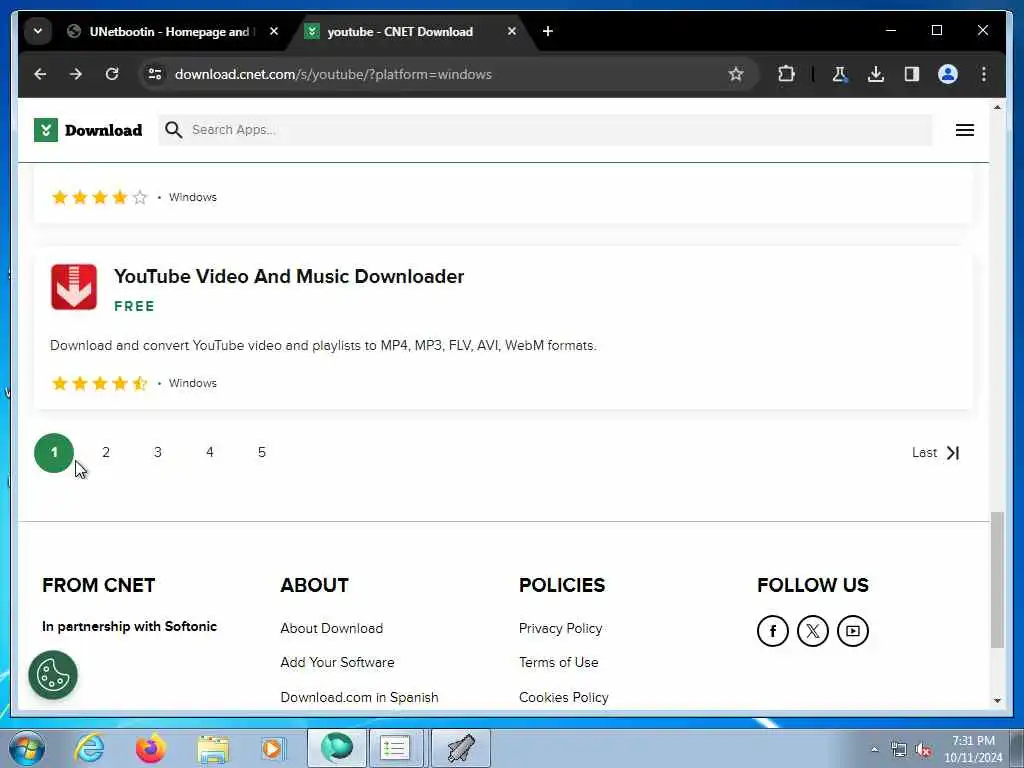This screenshot has width=1024, height=768.
Task: Click the muted volume tray icon
Action: tap(923, 750)
